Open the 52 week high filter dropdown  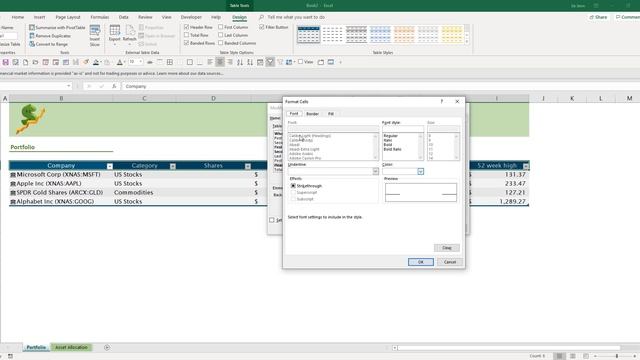(x=526, y=166)
